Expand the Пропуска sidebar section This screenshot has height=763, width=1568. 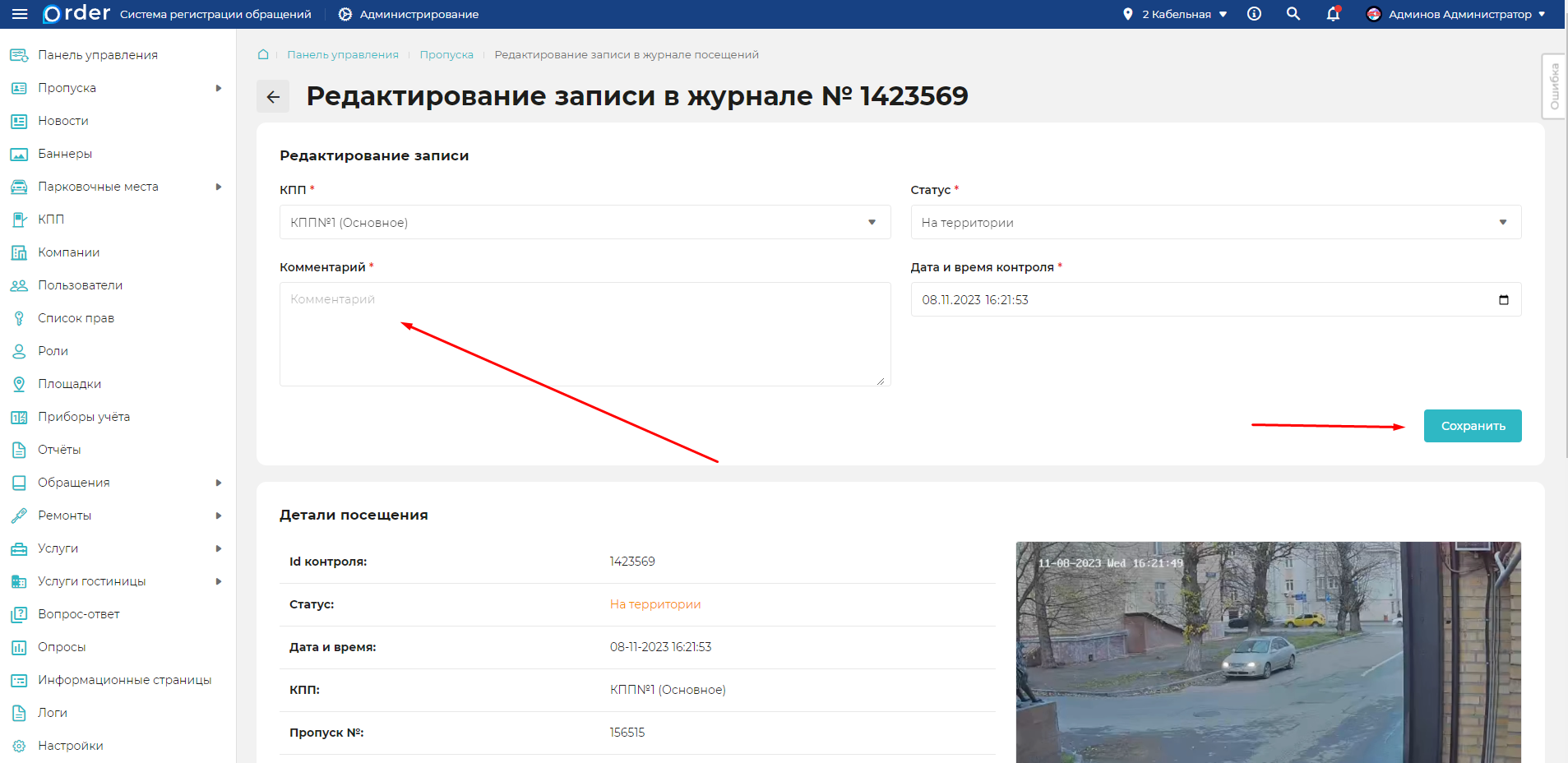(218, 87)
